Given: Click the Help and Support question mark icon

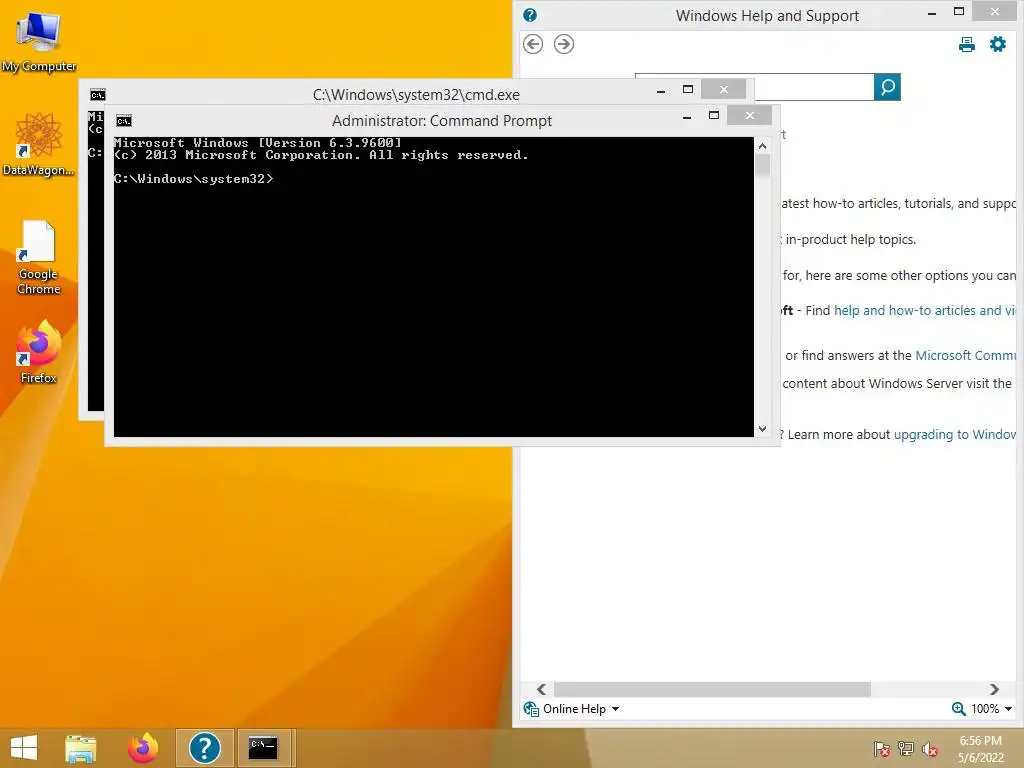Looking at the screenshot, I should point(530,15).
